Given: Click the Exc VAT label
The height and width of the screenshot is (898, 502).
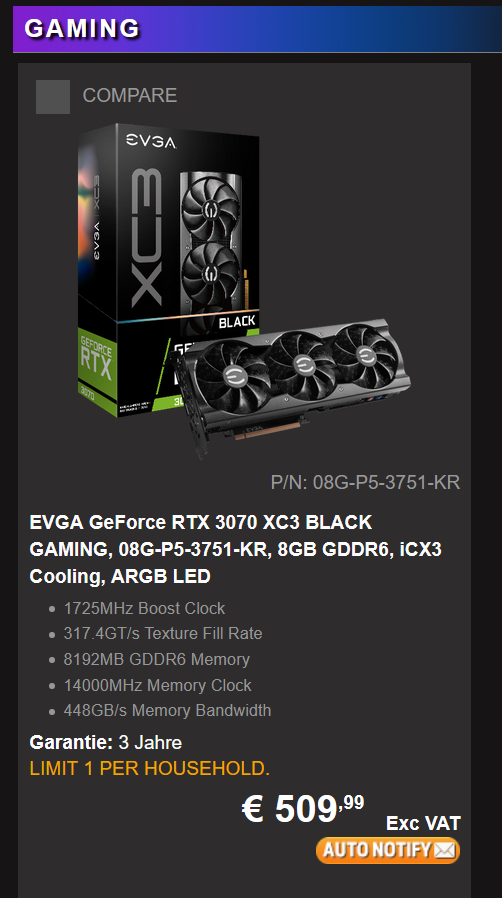Looking at the screenshot, I should click(423, 823).
